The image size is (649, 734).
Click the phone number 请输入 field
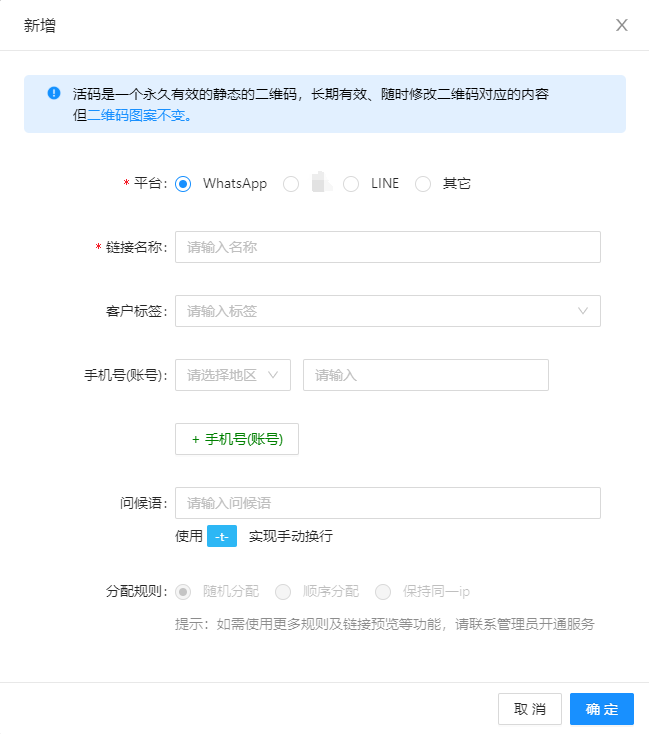426,375
